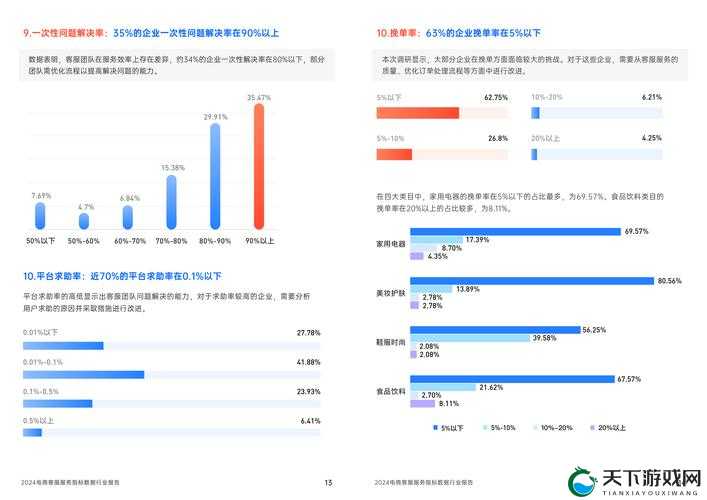Click the blue 70%-80% column bar
The height and width of the screenshot is (500, 707).
point(171,202)
